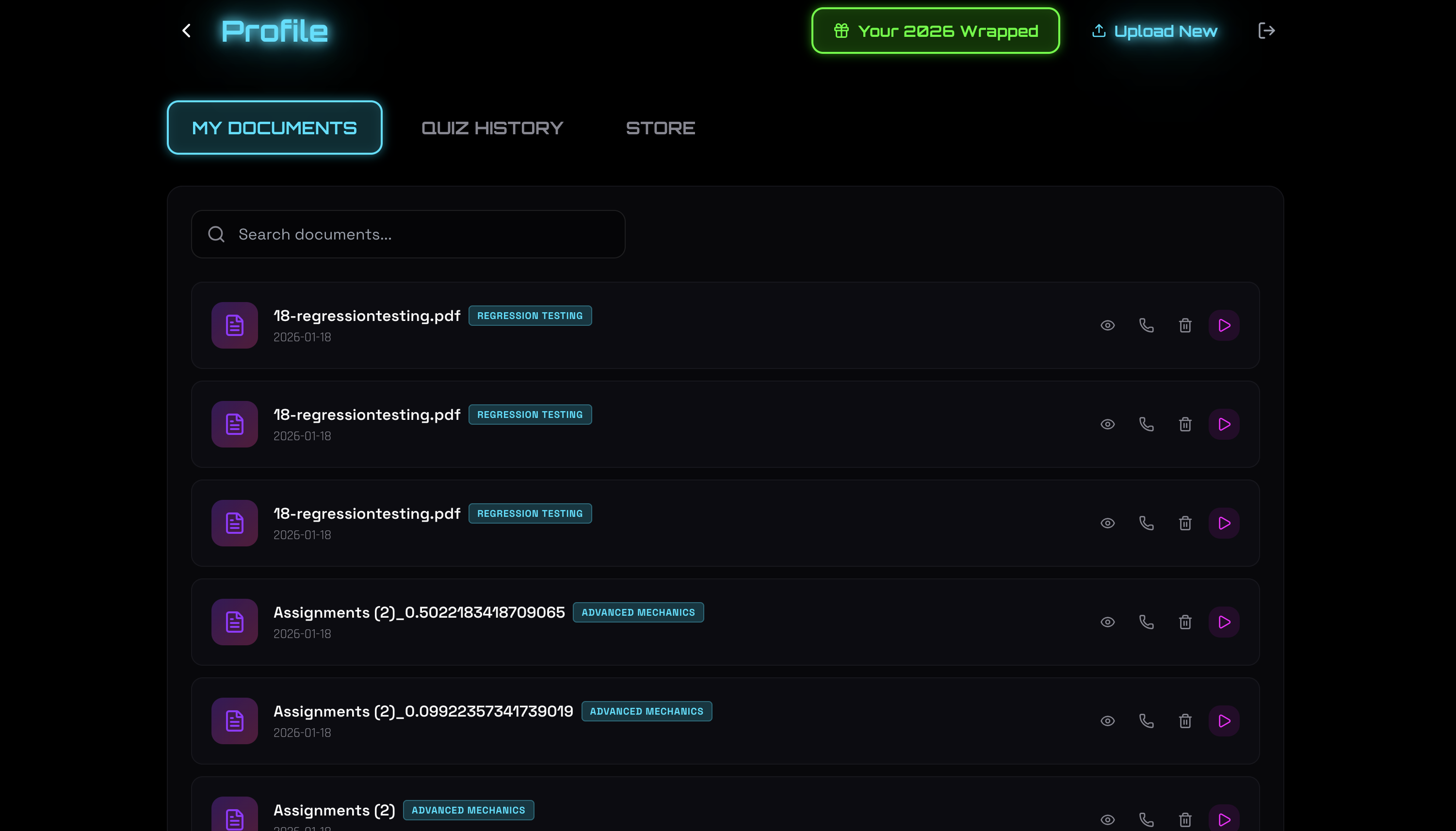Click phone icon on second regressiontesting row
Screen dimensions: 1456x831
1146,424
